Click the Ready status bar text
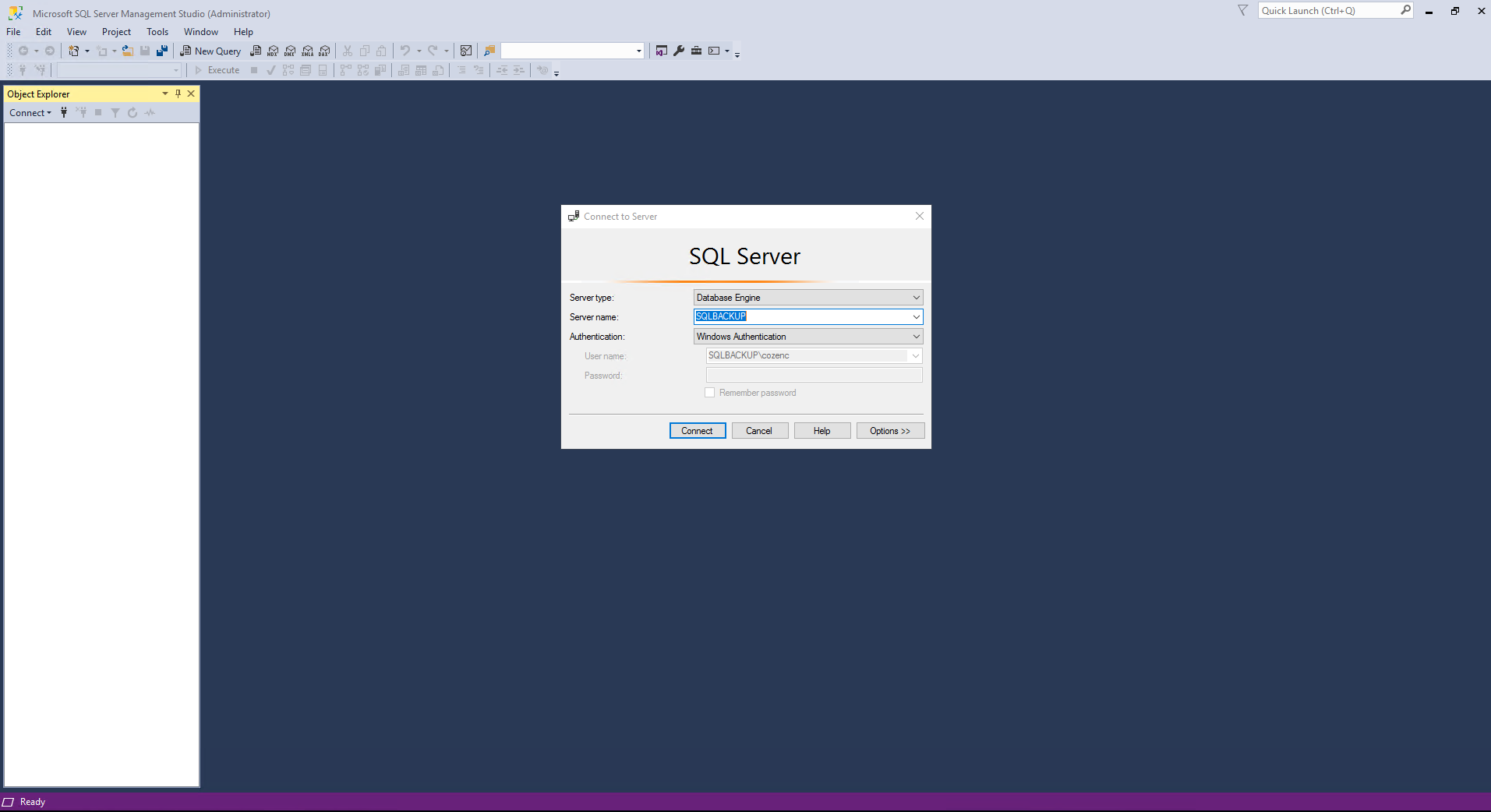The image size is (1491, 812). pyautogui.click(x=33, y=802)
